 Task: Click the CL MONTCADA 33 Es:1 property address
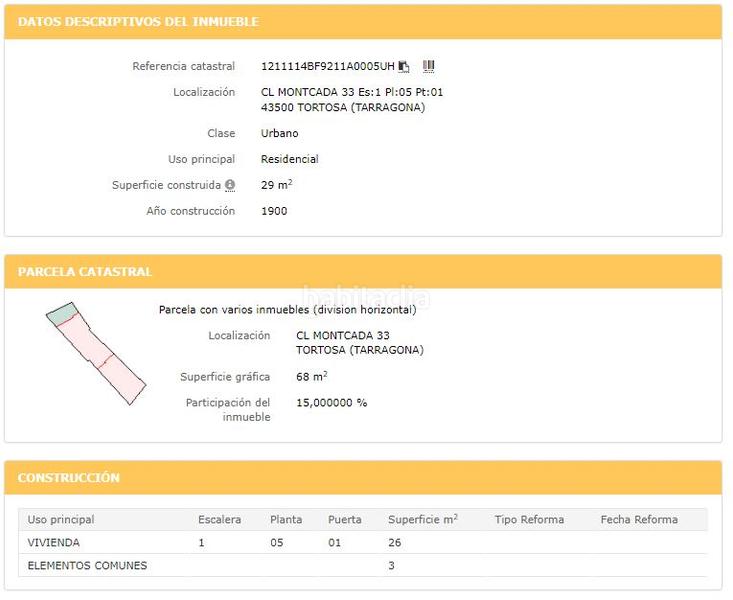351,93
